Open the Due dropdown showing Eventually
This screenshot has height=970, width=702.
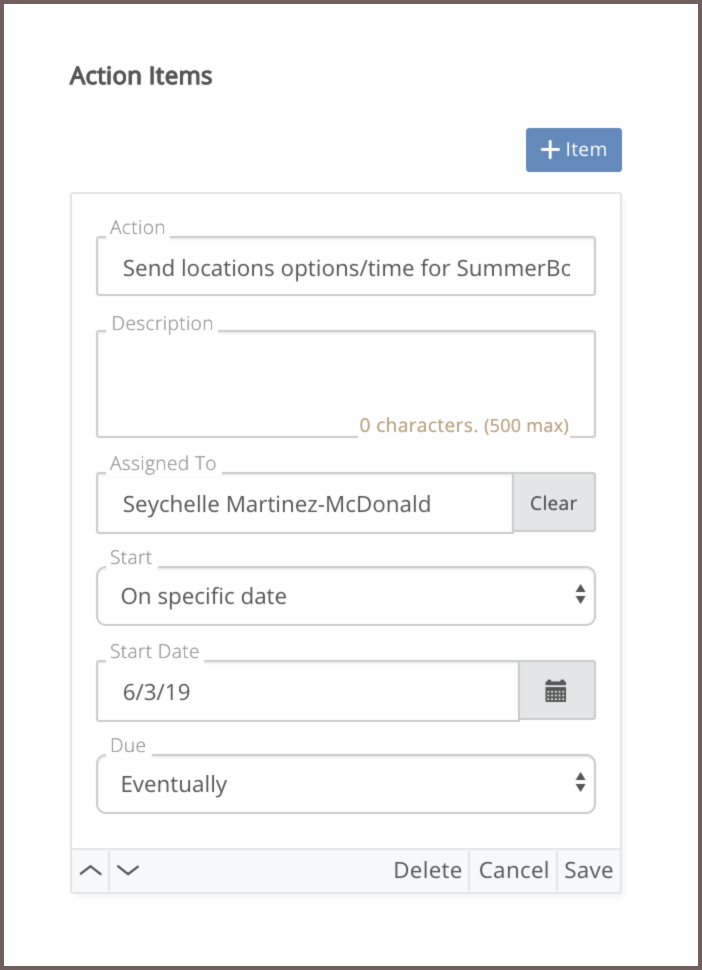coord(346,784)
